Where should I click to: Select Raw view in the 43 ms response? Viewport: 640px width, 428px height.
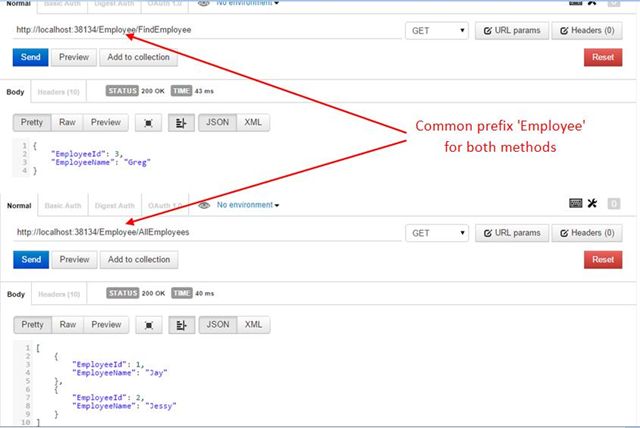(x=67, y=122)
